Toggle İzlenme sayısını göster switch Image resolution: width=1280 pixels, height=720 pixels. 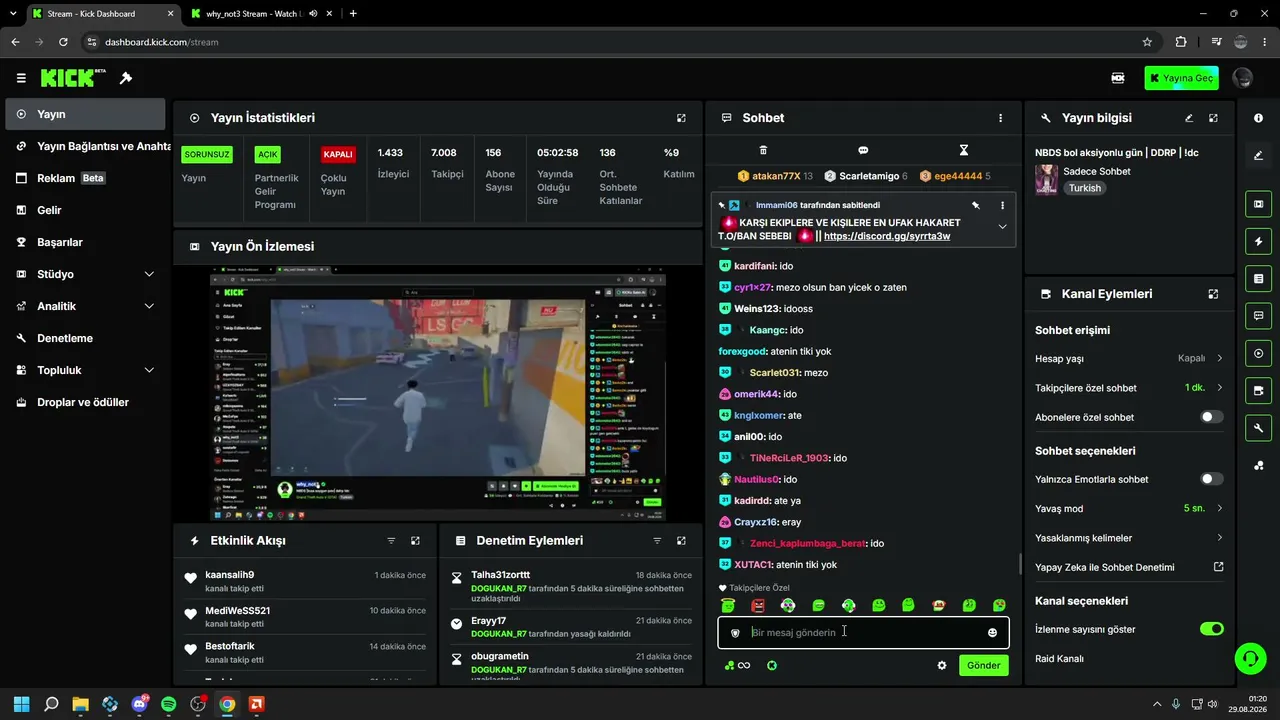(x=1211, y=629)
